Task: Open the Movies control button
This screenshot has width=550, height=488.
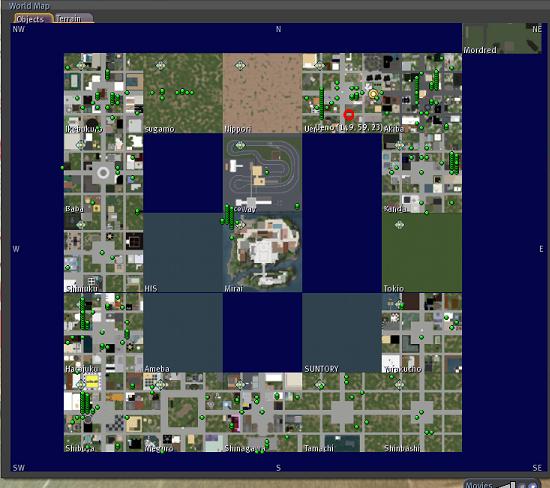Action: (478, 484)
